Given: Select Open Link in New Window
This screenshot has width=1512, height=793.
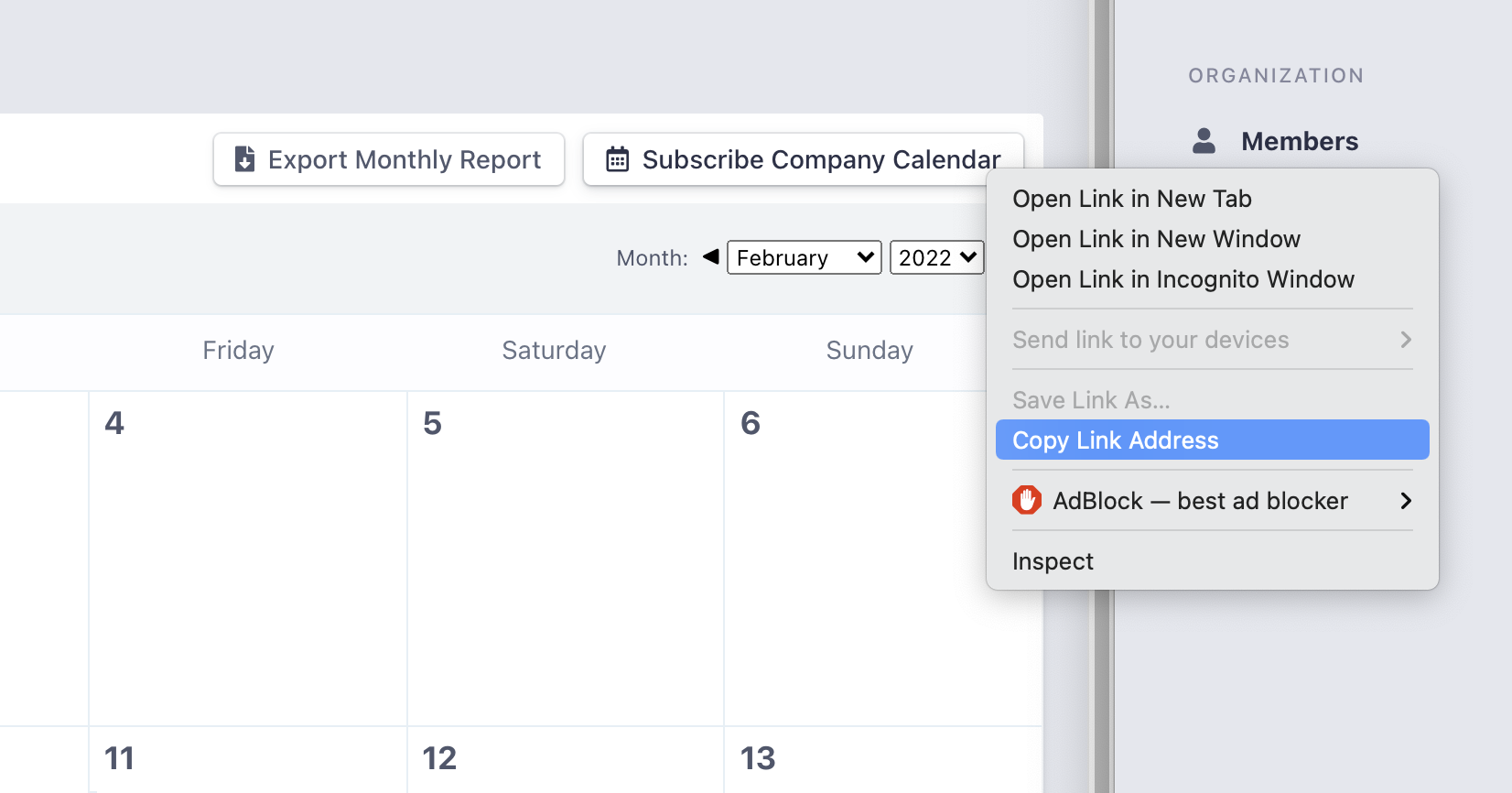Looking at the screenshot, I should click(x=1156, y=239).
